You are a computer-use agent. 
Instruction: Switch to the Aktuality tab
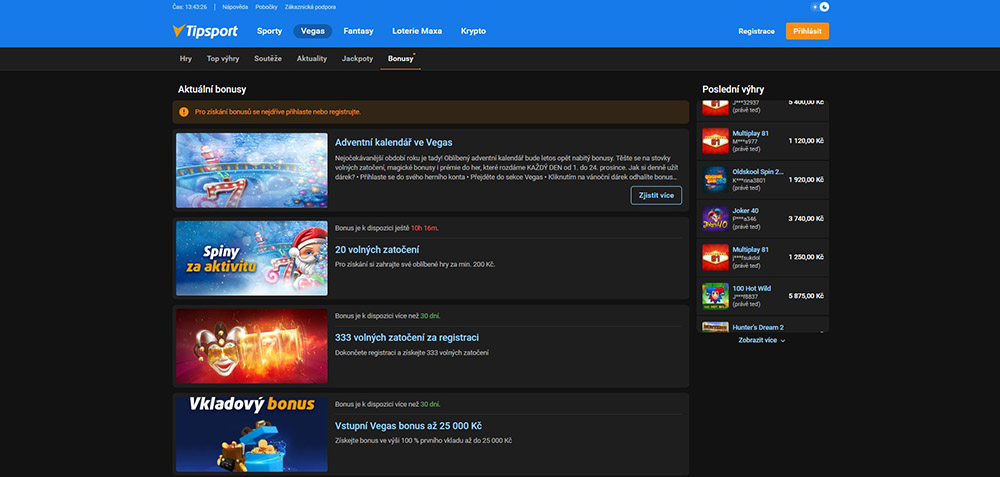[312, 59]
